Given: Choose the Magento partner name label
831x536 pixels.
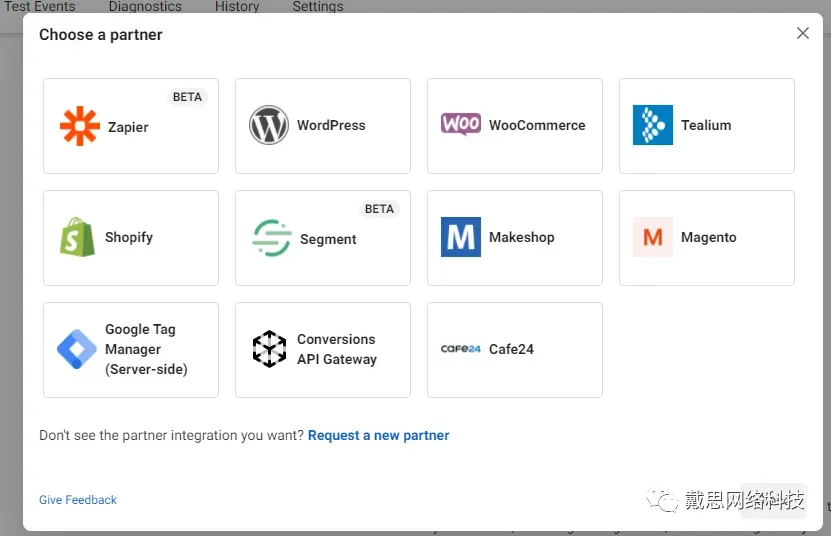Looking at the screenshot, I should [x=709, y=238].
